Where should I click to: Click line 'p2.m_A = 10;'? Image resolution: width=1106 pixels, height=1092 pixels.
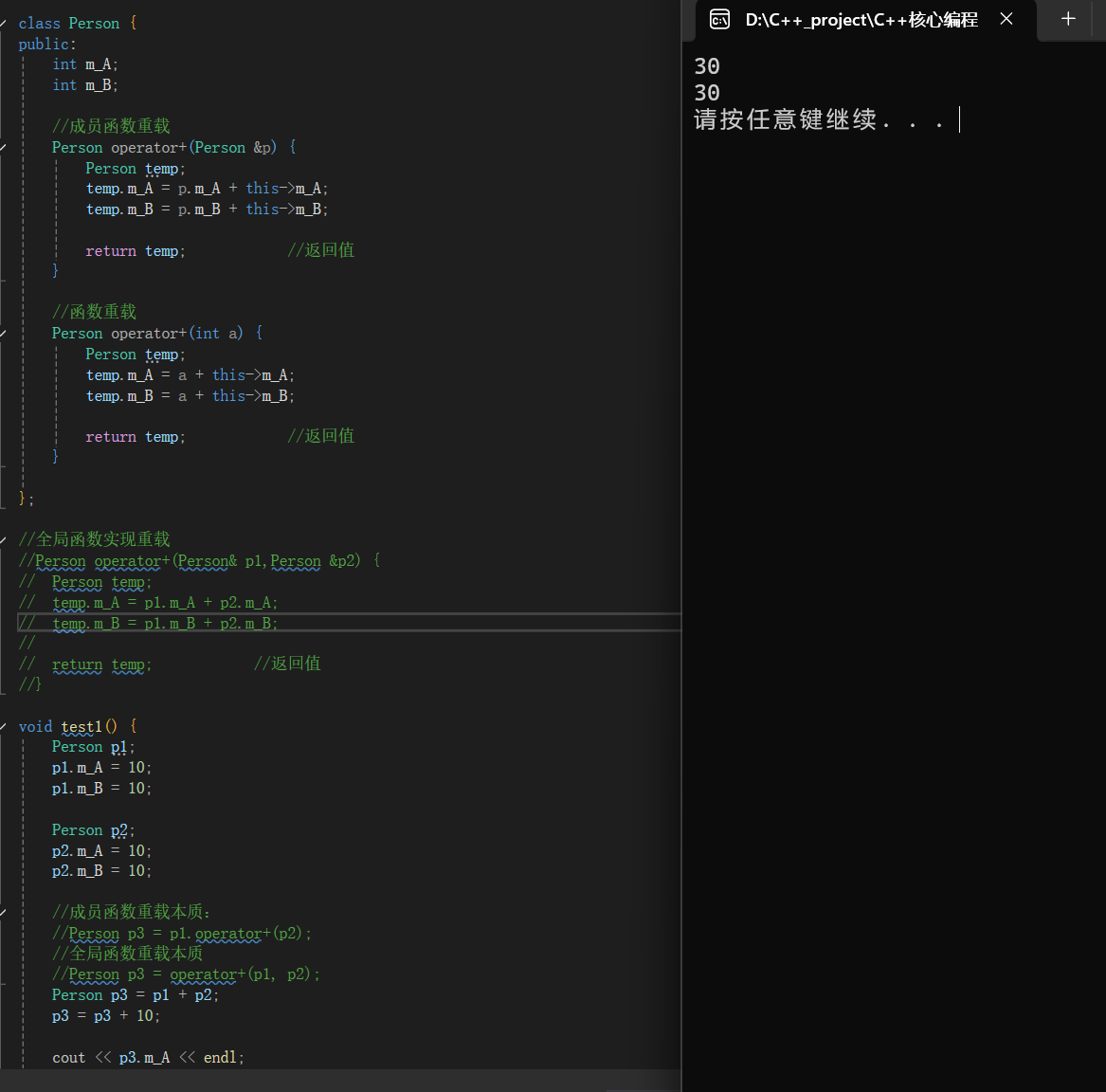(101, 850)
